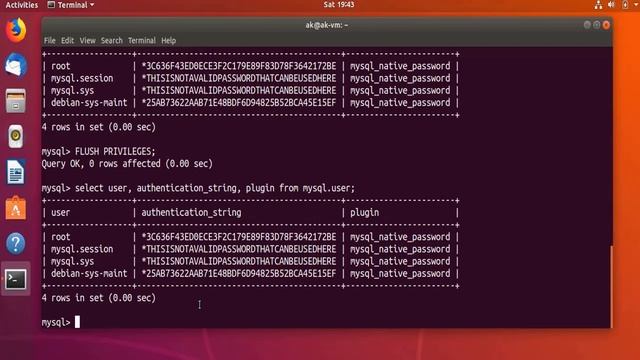The width and height of the screenshot is (640, 360).
Task: Click the Terminal icon in dock
Action: (16, 279)
